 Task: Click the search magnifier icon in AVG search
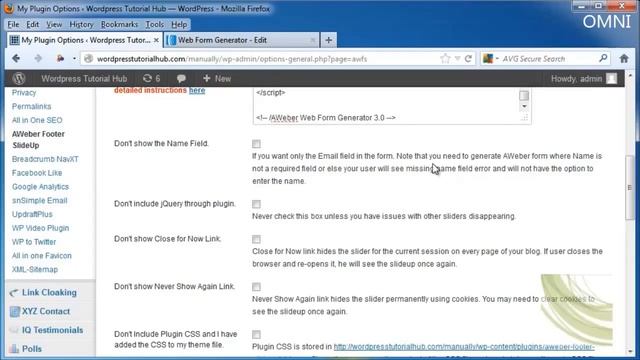pos(603,58)
